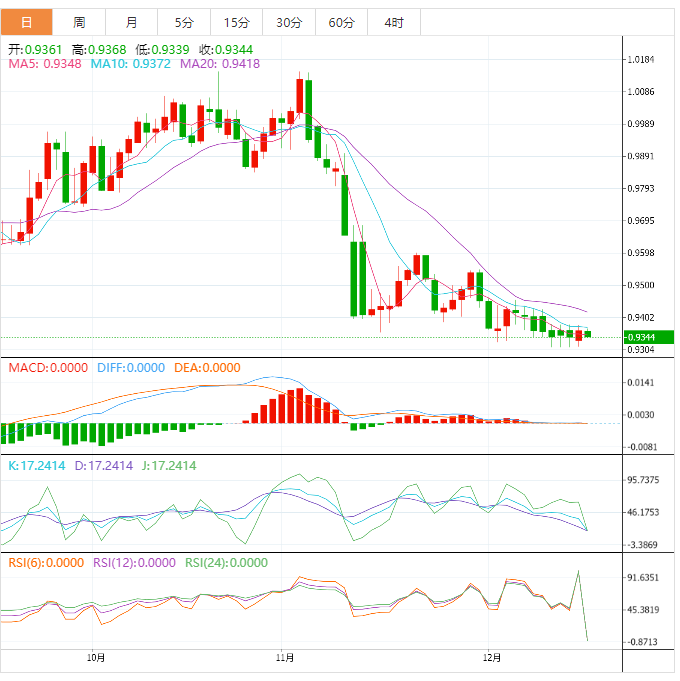The width and height of the screenshot is (680, 681).
Task: Select the RSI(6) legend label
Action: (46, 563)
